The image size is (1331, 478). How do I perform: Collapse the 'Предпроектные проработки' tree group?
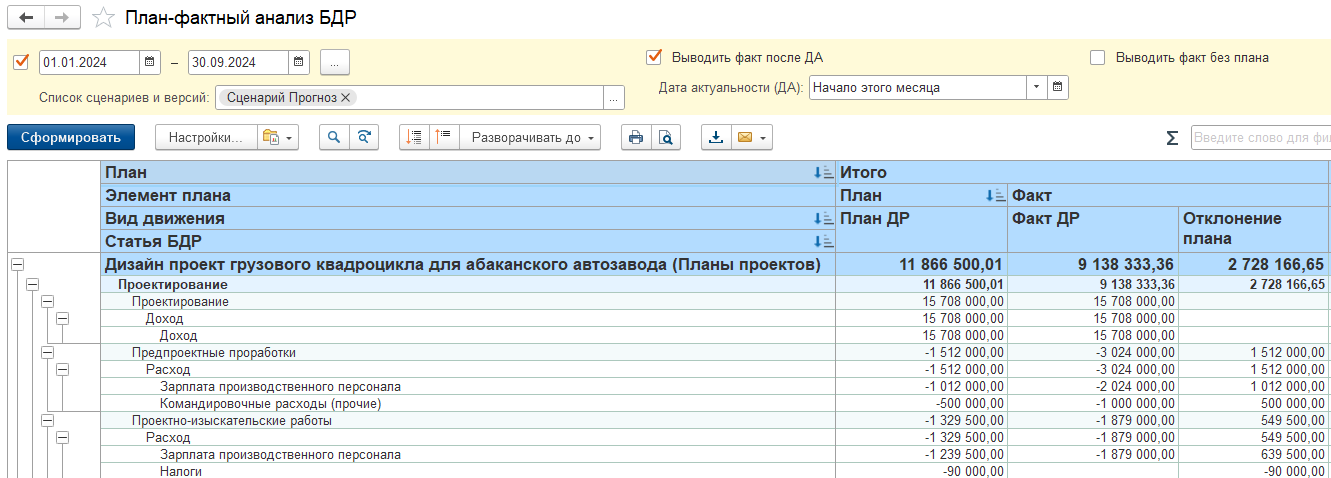pos(48,352)
